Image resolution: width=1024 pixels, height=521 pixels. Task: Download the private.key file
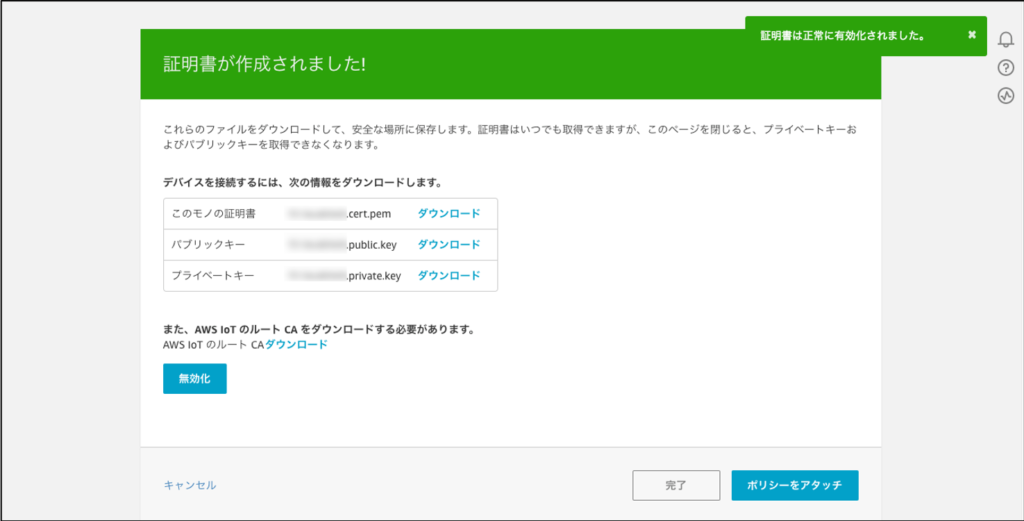pyautogui.click(x=448, y=275)
